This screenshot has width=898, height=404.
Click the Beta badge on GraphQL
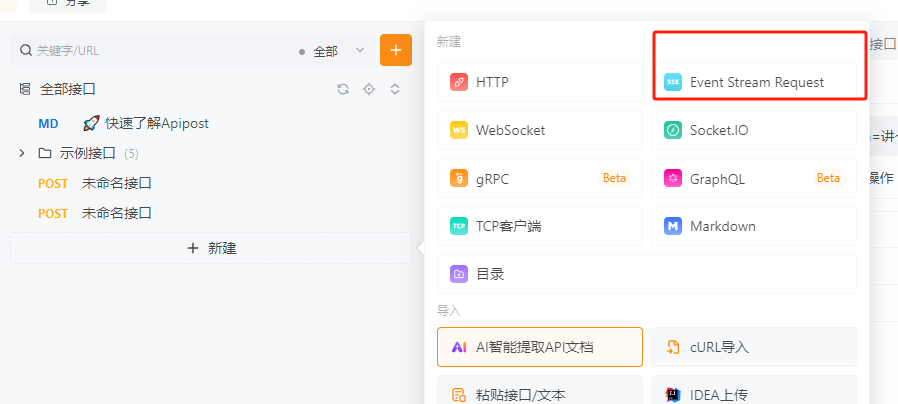tap(828, 178)
